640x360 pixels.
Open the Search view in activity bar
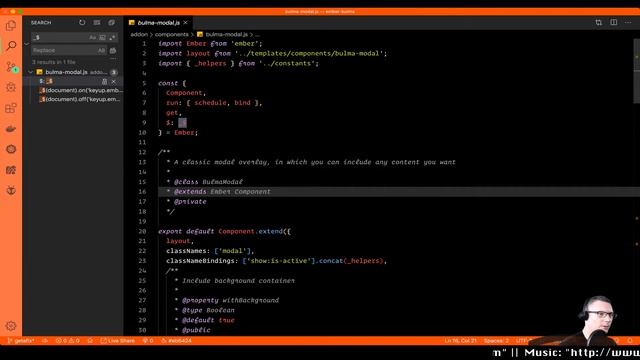click(11, 46)
